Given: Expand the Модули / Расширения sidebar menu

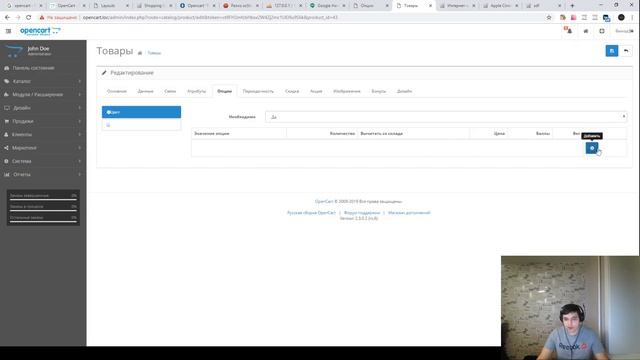Looking at the screenshot, I should pyautogui.click(x=43, y=94).
